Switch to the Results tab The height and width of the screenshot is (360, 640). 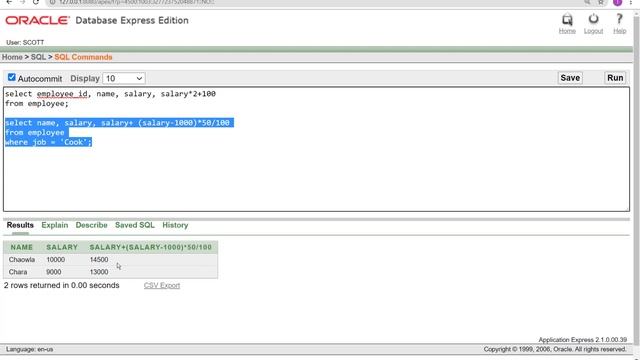pyautogui.click(x=20, y=225)
